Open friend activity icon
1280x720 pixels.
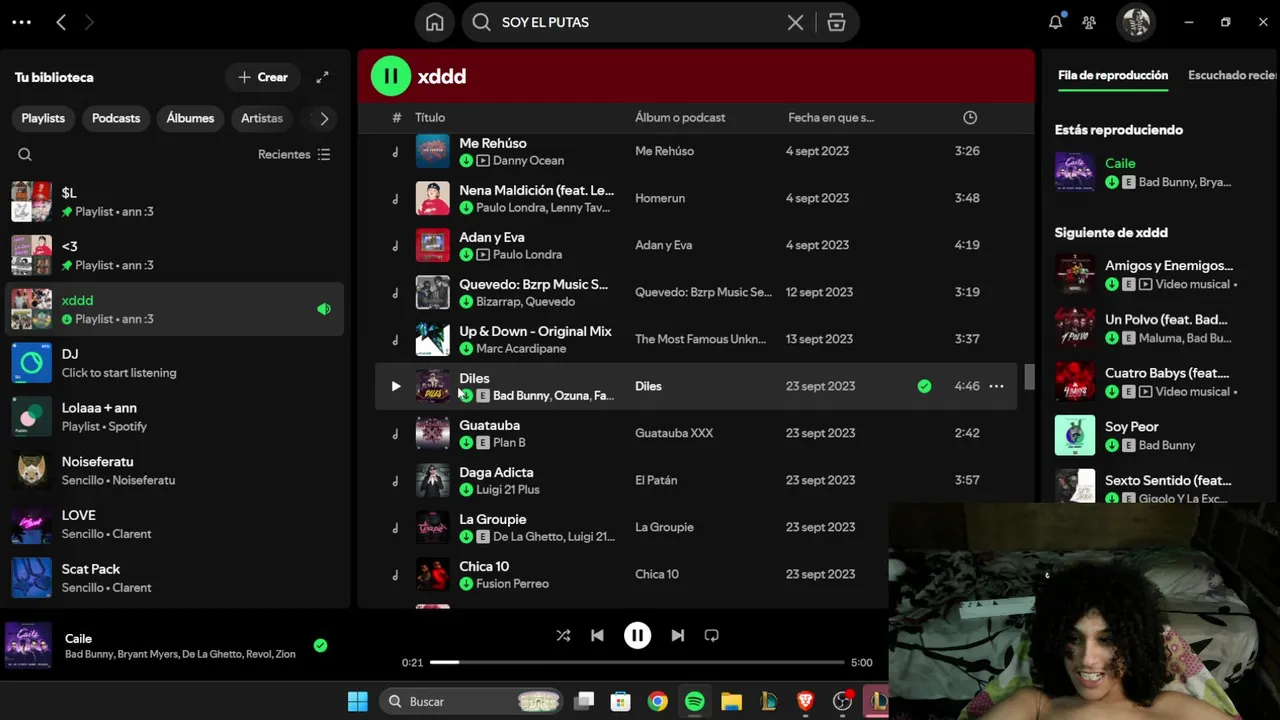pos(1089,22)
